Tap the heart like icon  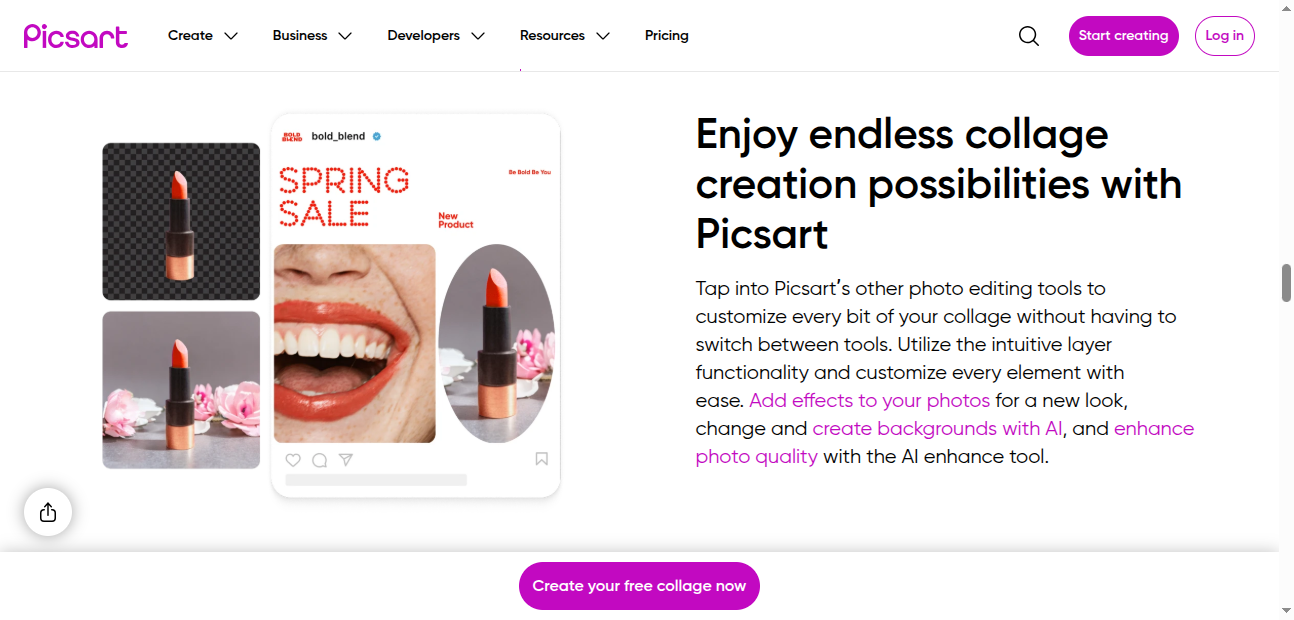coord(293,460)
